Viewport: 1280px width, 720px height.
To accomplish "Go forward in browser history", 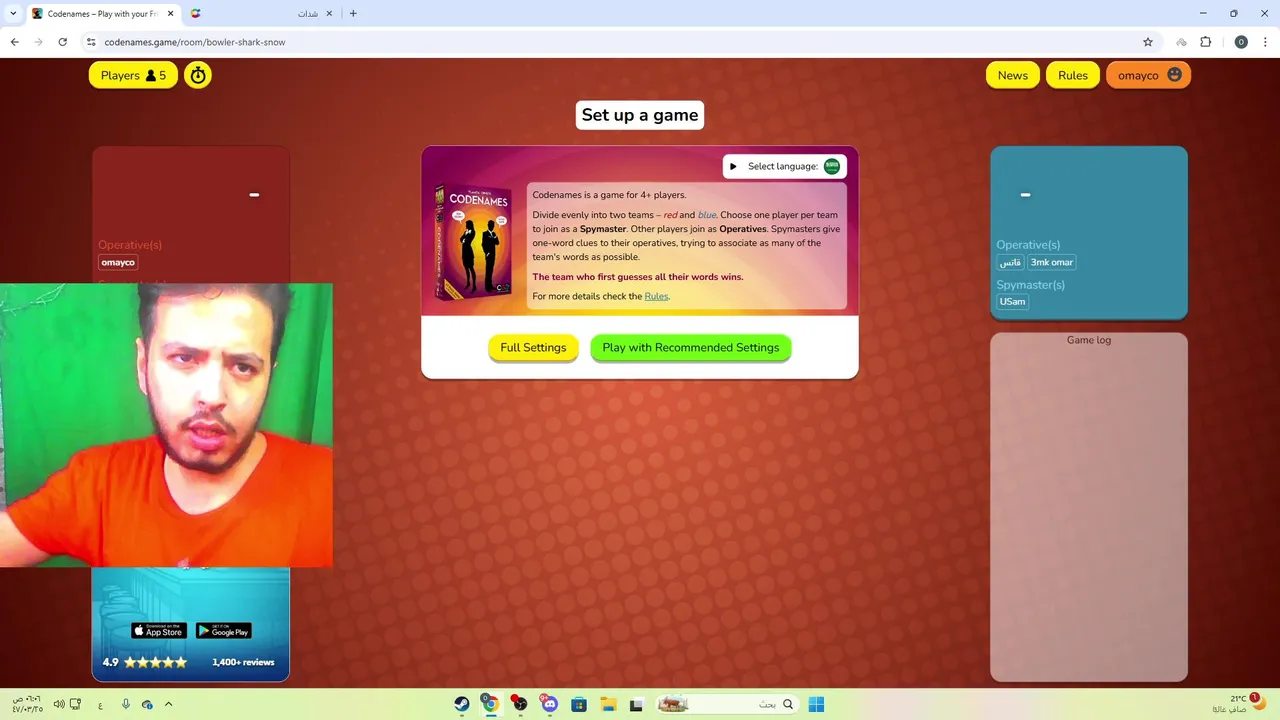I will (39, 42).
